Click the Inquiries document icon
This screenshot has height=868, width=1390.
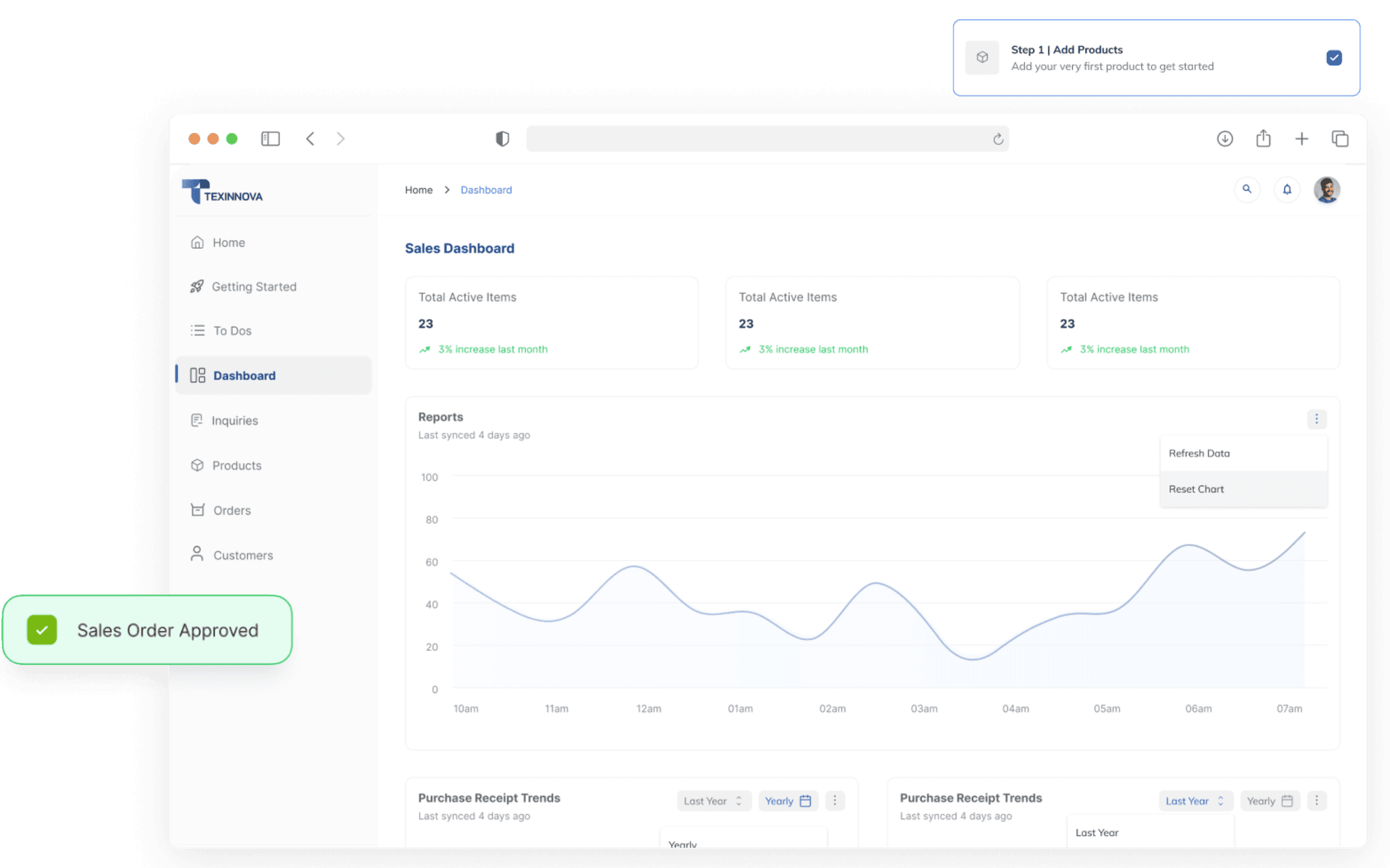click(197, 420)
